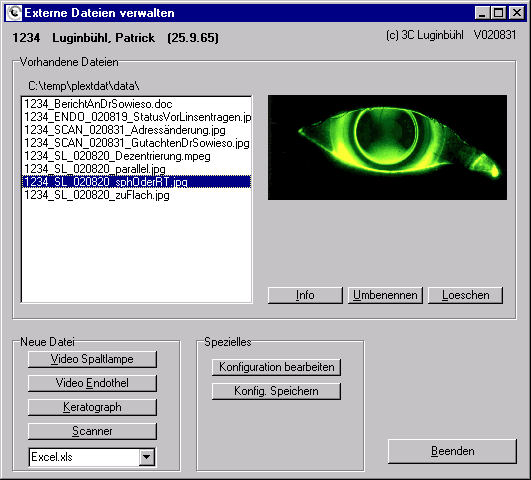Click the Scanner button
531x480 pixels.
click(x=92, y=431)
